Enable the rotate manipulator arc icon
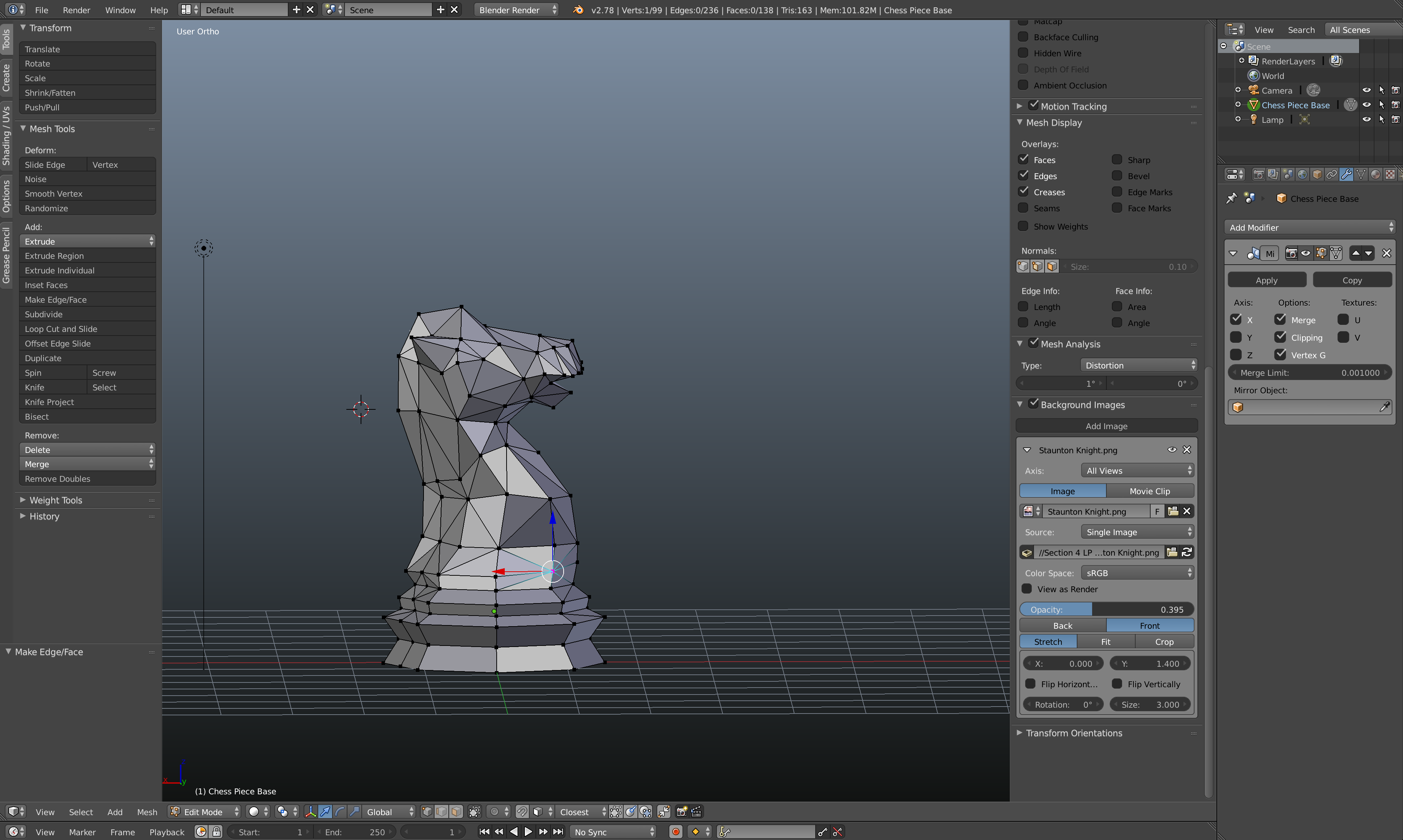Screen dimensions: 1403x840 340,812
